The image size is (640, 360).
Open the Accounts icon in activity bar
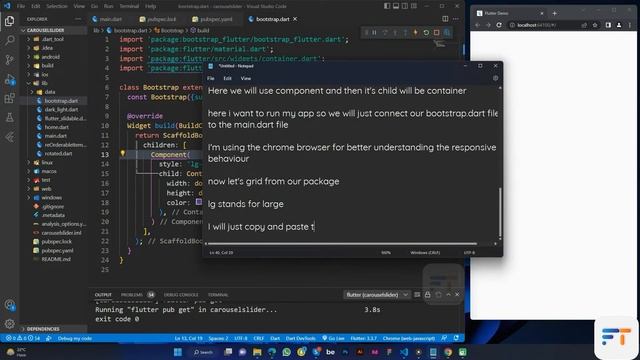pos(9,305)
